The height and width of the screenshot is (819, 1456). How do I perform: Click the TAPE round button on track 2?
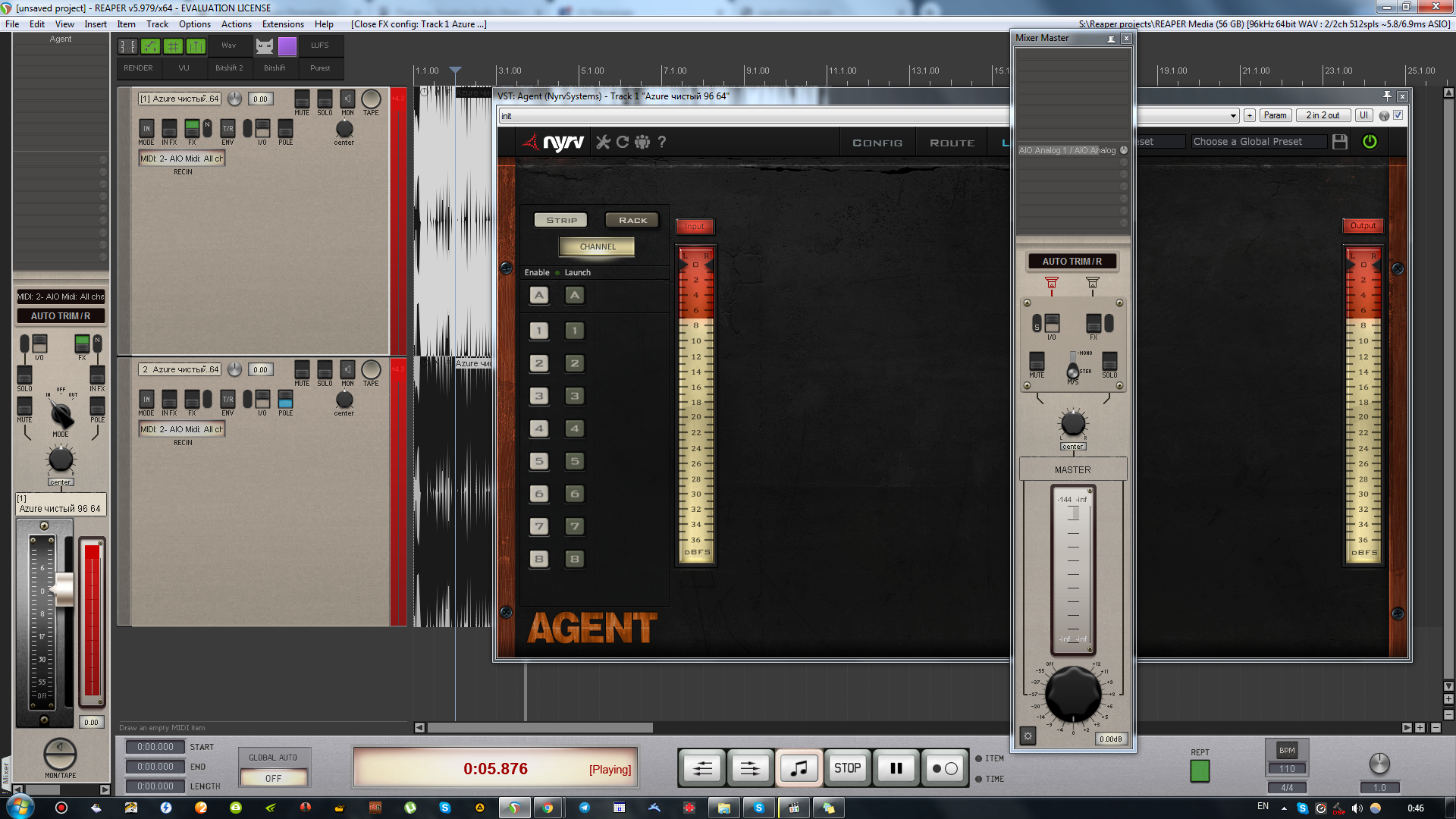tap(371, 369)
